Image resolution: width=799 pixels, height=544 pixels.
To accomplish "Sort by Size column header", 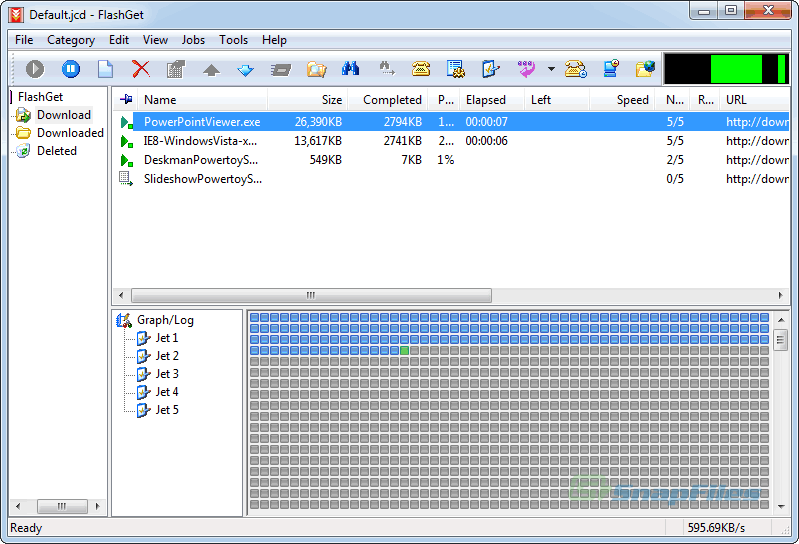I will point(308,100).
